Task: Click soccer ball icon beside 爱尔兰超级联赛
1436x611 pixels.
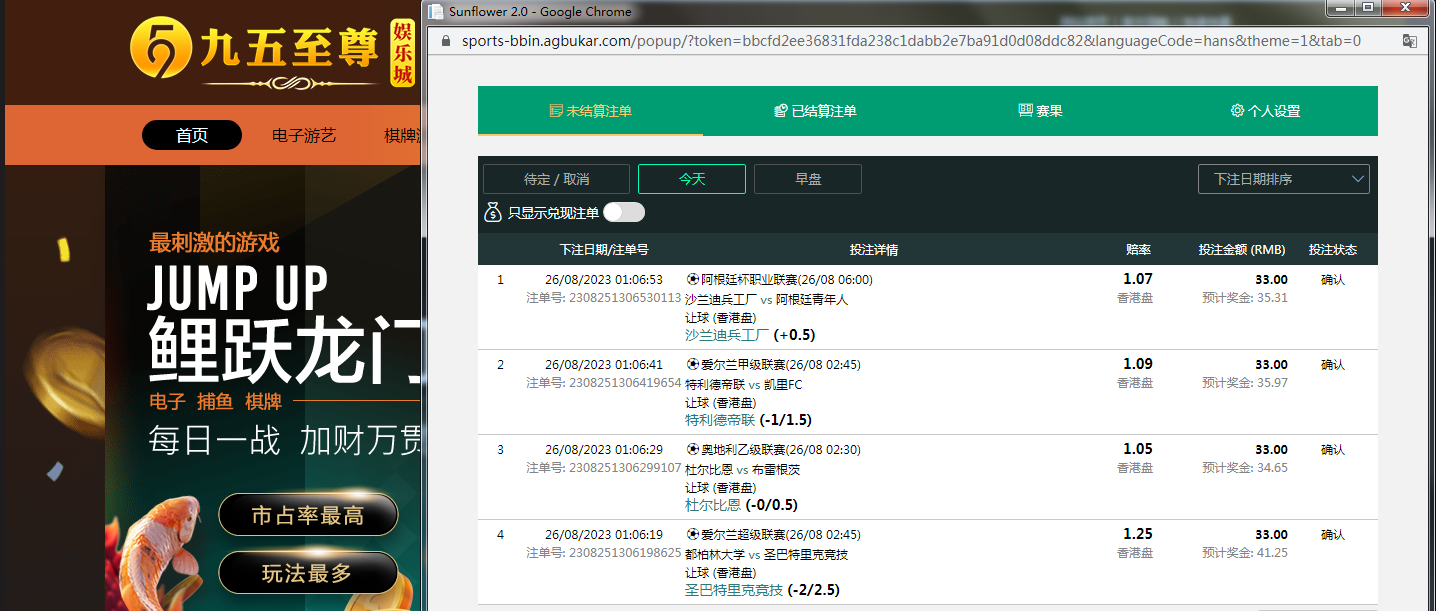Action: click(x=692, y=535)
